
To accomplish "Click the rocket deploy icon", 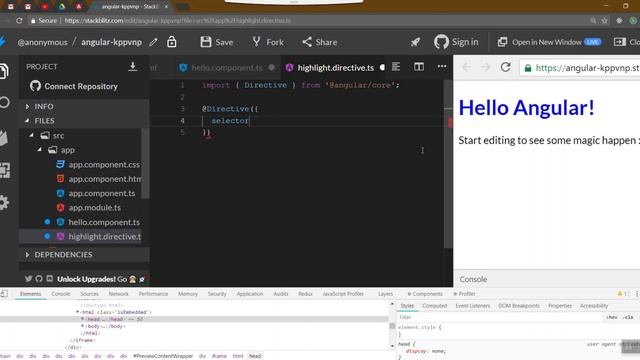I will [x=415, y=42].
